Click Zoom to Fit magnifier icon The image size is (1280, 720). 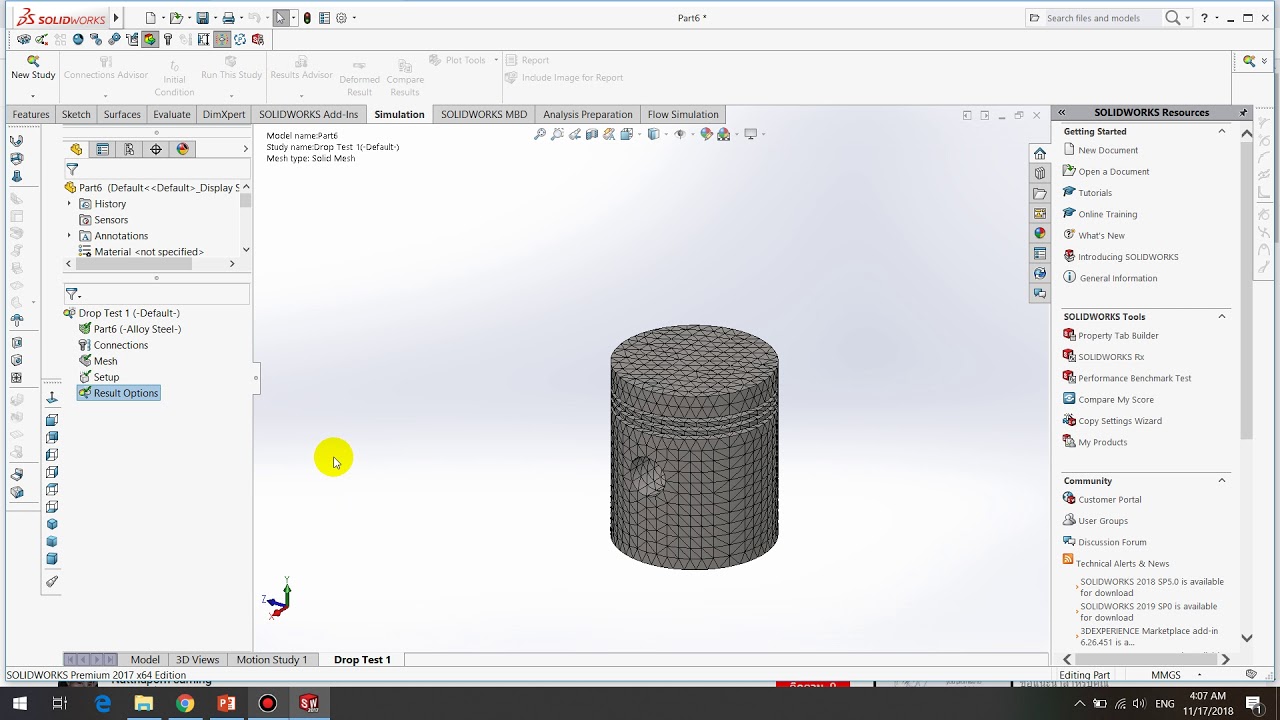click(540, 134)
